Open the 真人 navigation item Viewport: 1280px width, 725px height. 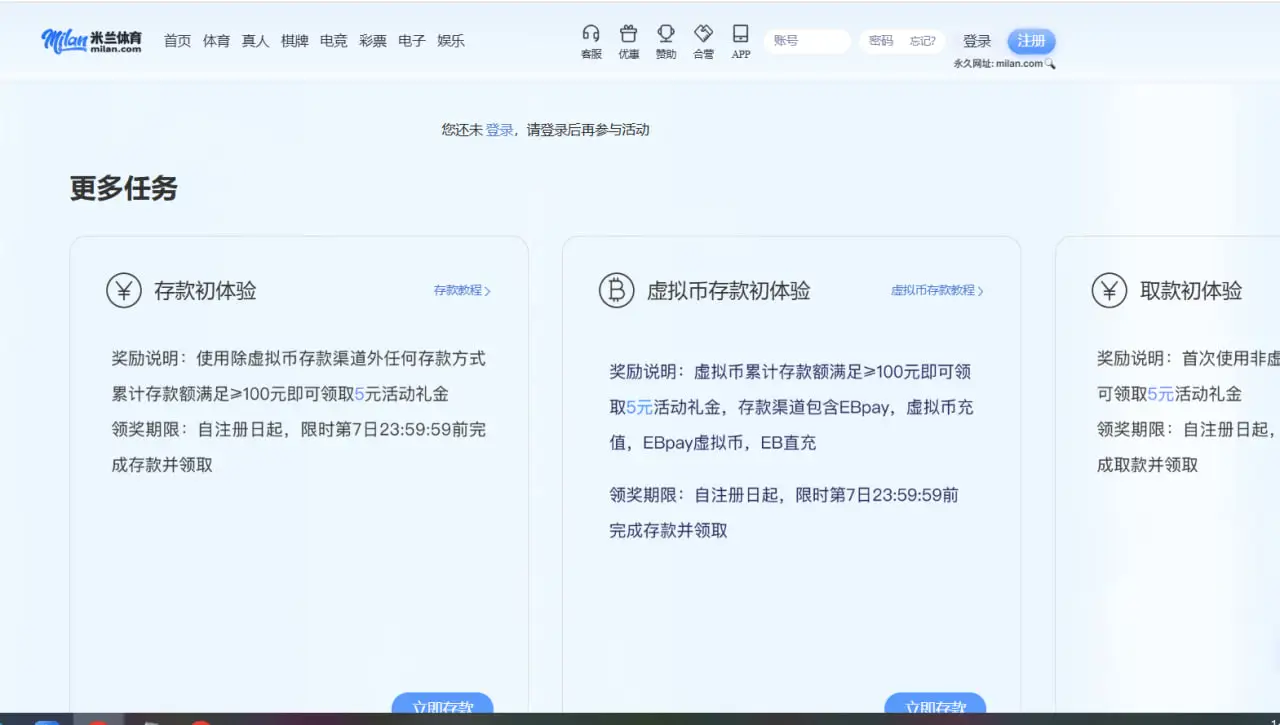255,41
